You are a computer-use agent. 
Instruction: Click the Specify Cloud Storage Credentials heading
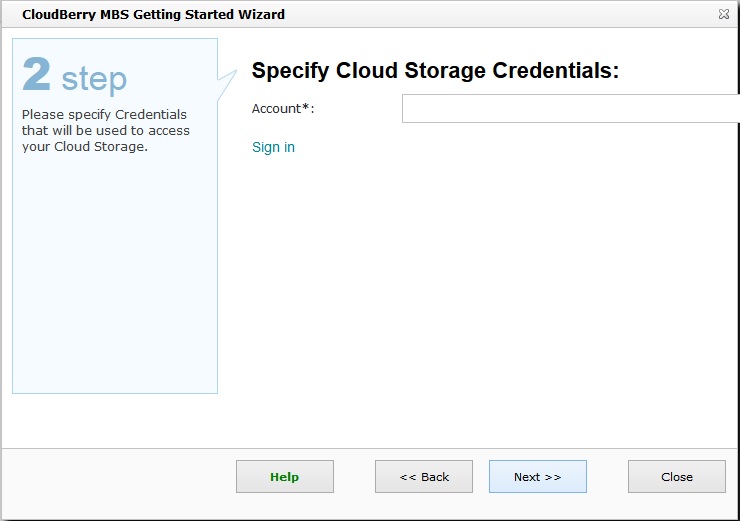click(435, 70)
